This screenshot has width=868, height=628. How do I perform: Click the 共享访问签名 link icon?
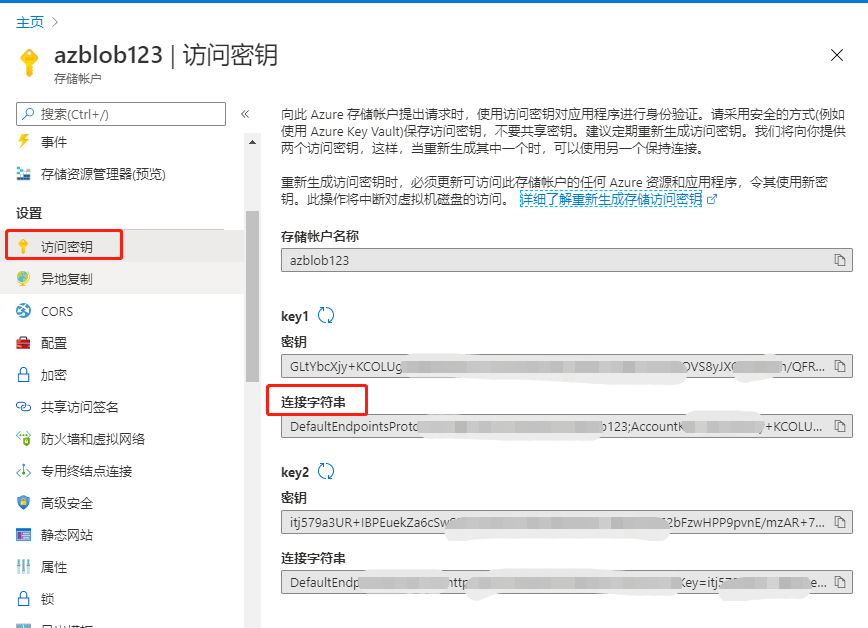coord(23,407)
